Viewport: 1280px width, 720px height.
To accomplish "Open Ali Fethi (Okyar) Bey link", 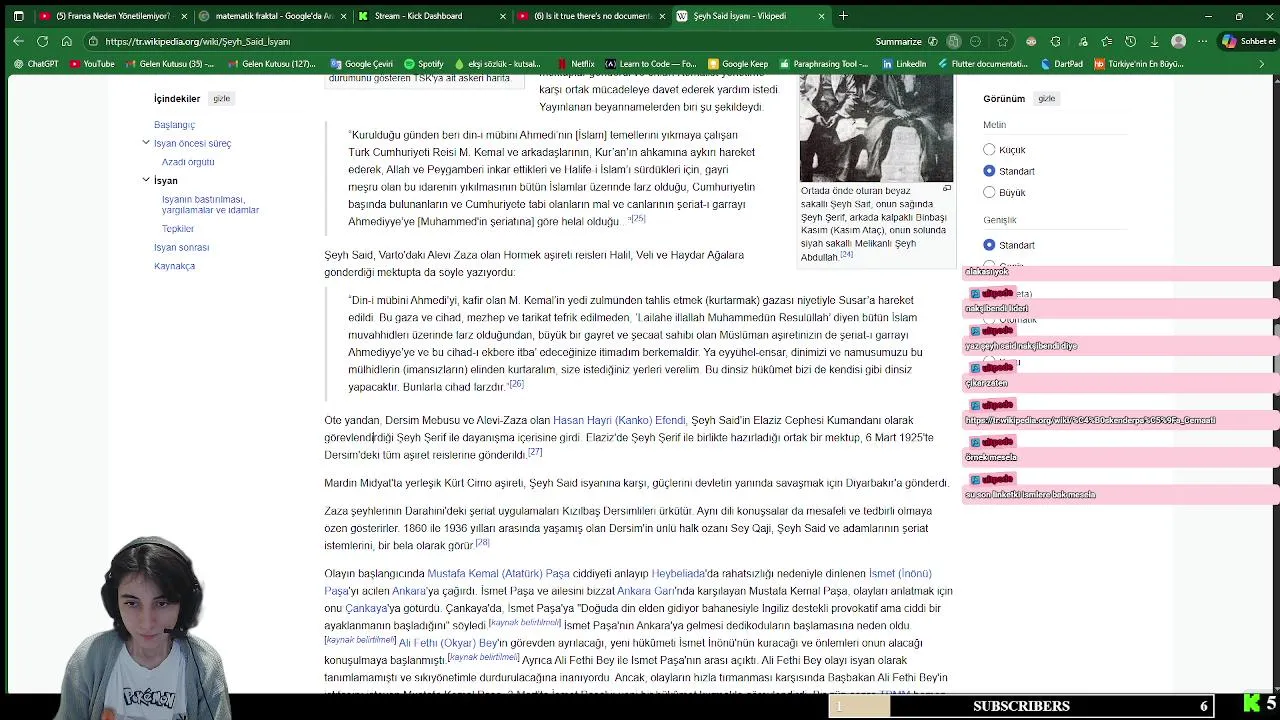I will (448, 643).
